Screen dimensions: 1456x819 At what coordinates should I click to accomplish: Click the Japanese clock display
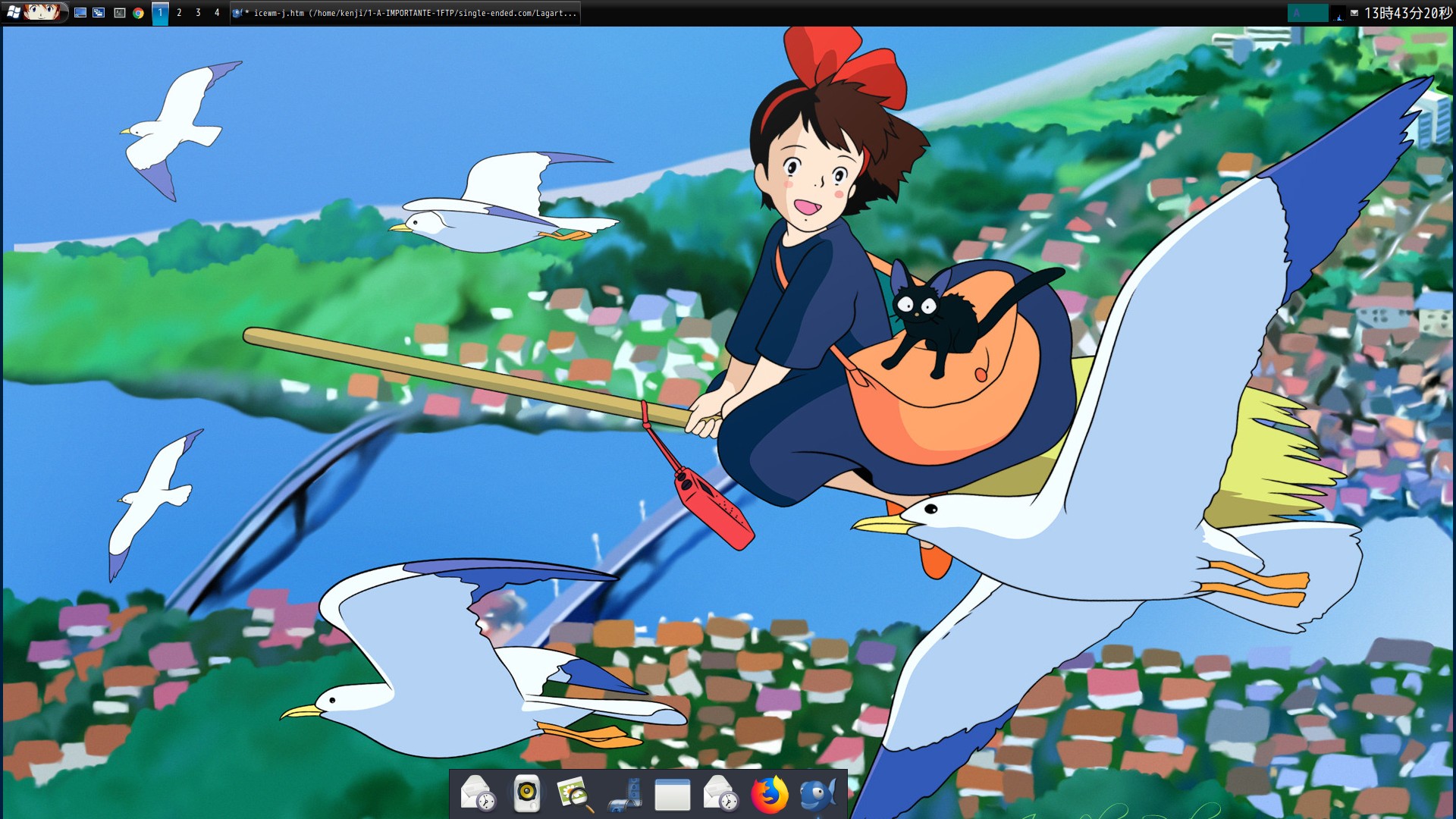pyautogui.click(x=1407, y=13)
